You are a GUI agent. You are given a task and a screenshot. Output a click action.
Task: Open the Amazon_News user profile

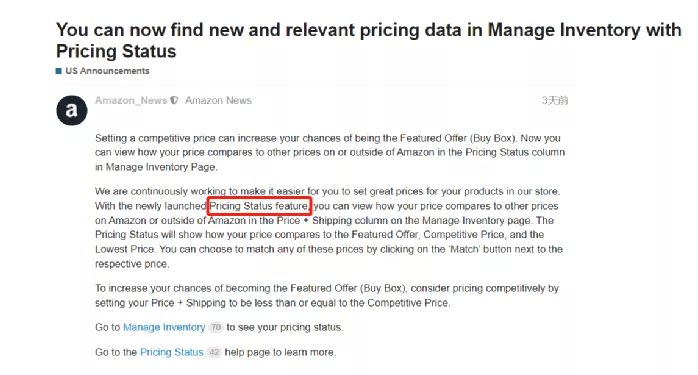pyautogui.click(x=131, y=101)
